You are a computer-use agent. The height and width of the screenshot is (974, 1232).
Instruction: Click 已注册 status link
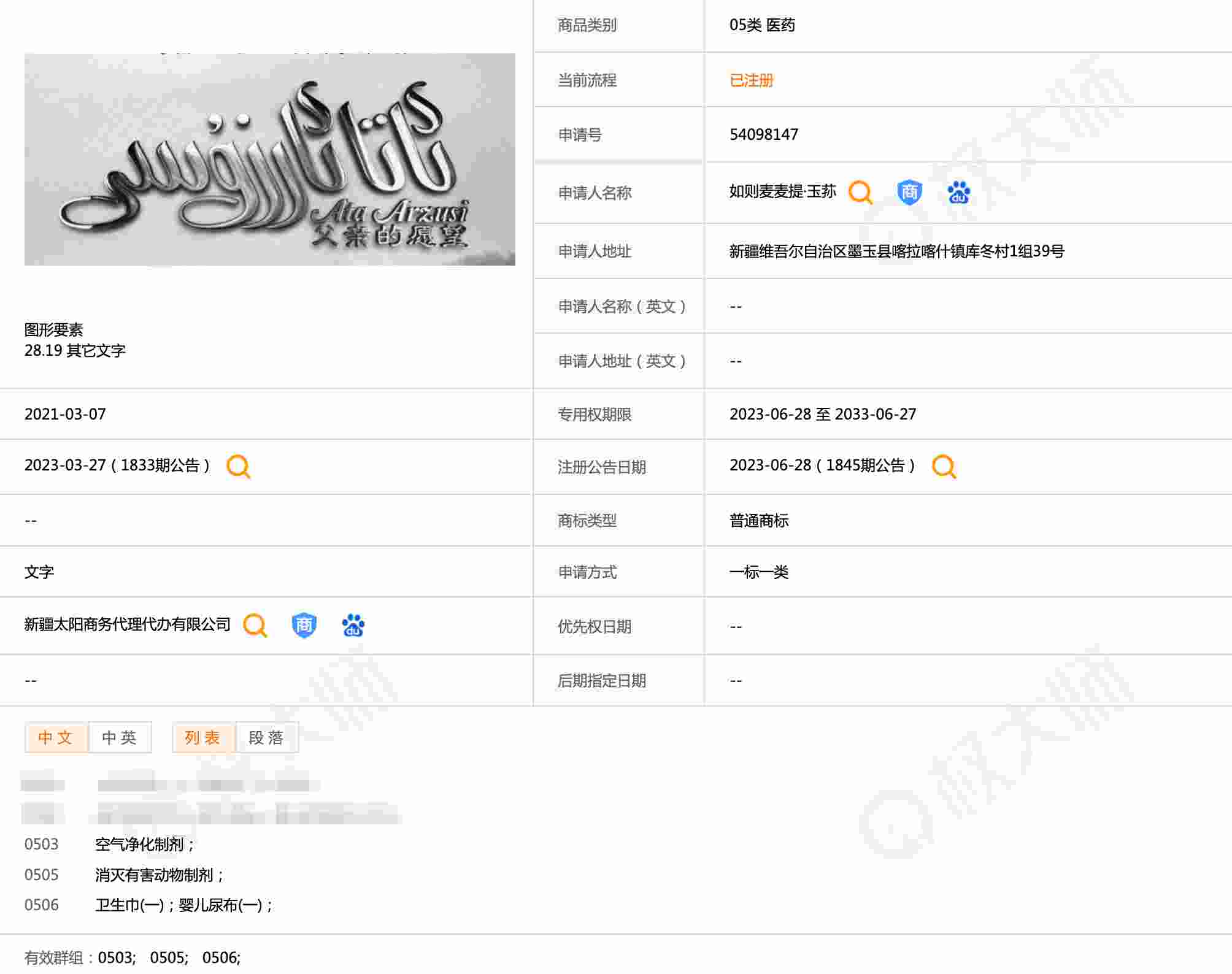click(751, 80)
